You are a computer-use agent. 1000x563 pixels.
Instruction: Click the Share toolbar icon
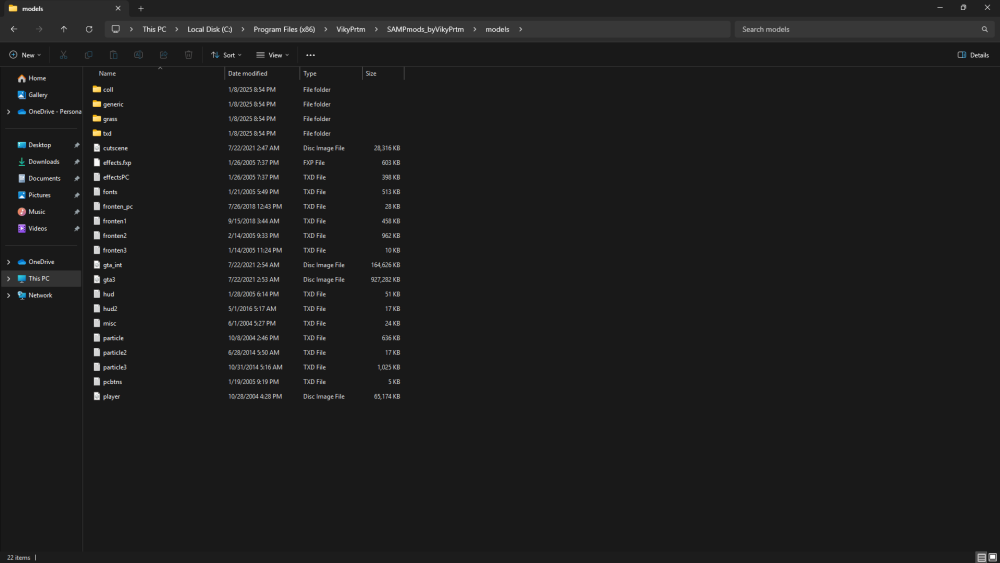tap(163, 55)
